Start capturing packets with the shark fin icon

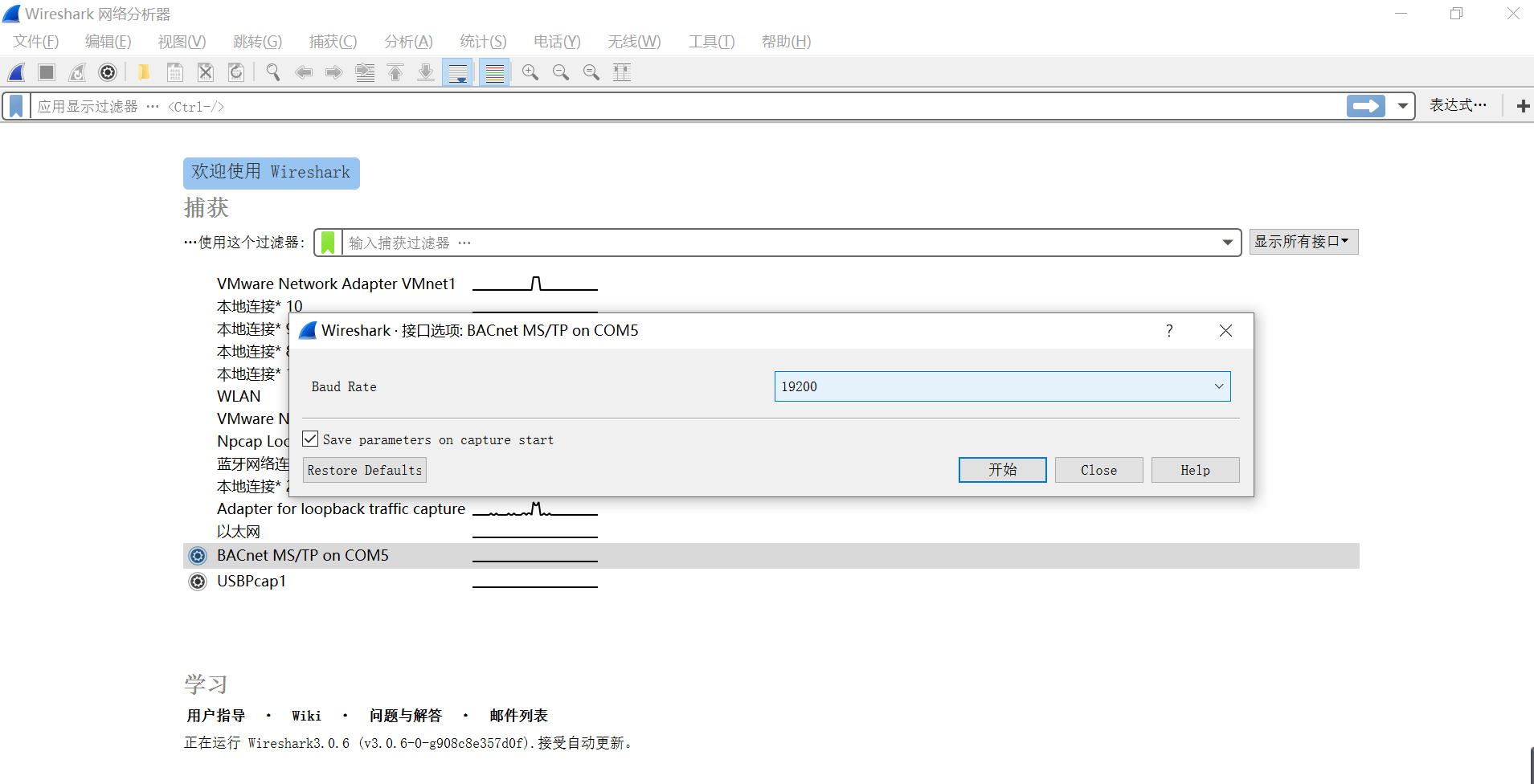coord(17,72)
